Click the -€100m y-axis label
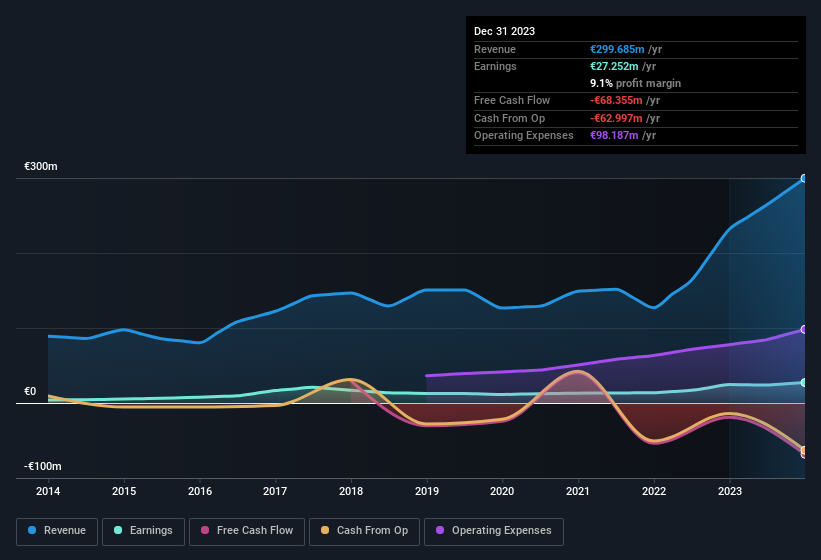Image resolution: width=821 pixels, height=560 pixels. coord(42,466)
